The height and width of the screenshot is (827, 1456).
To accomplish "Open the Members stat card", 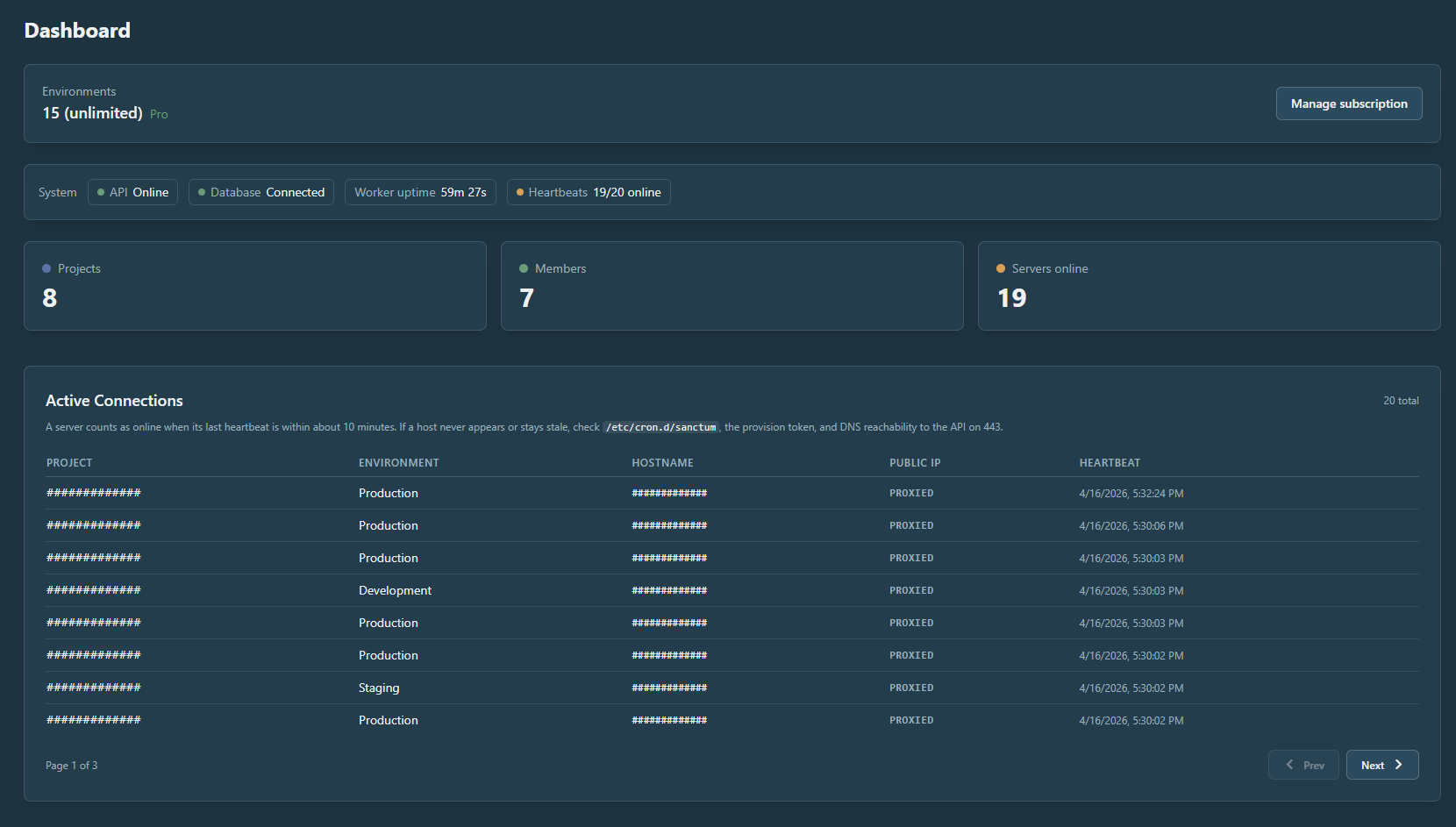I will (732, 286).
